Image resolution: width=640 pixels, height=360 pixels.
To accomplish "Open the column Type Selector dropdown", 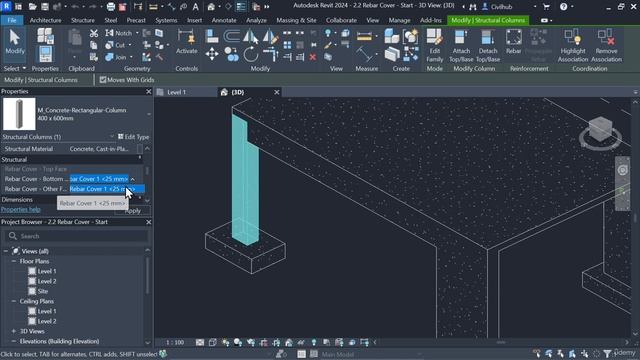I will 149,114.
